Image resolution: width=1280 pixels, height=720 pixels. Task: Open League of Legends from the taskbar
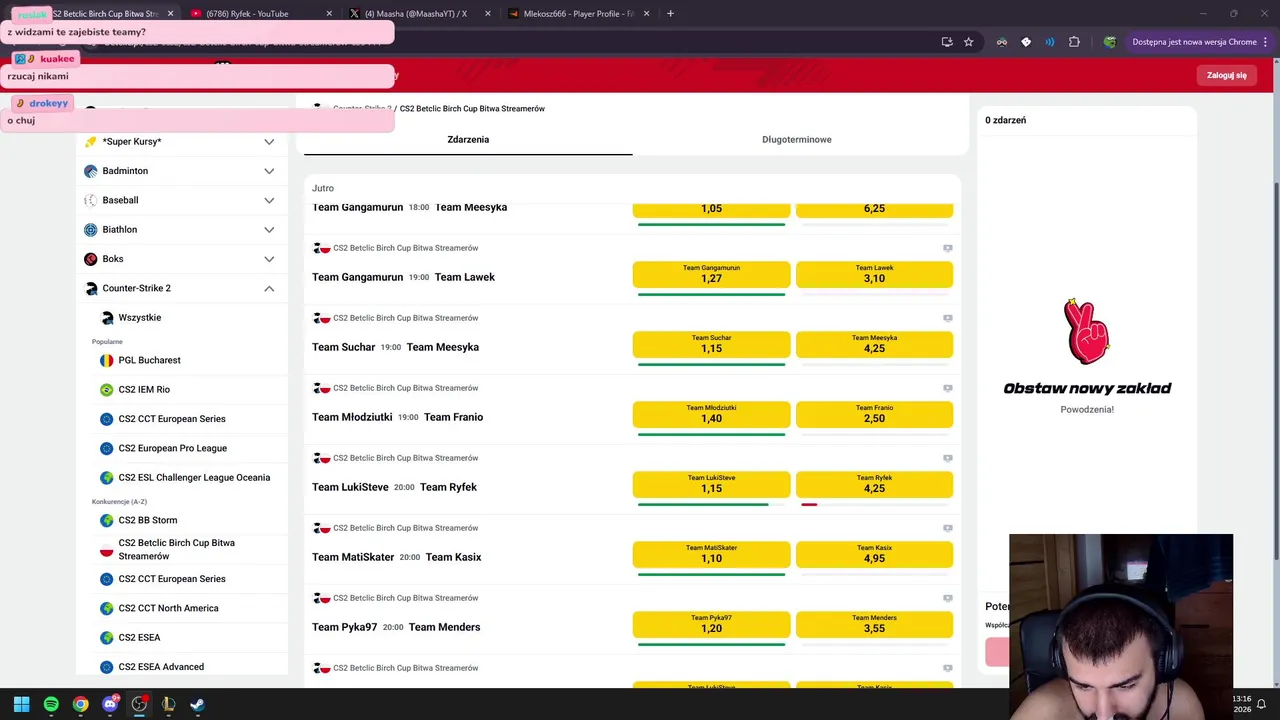point(168,704)
